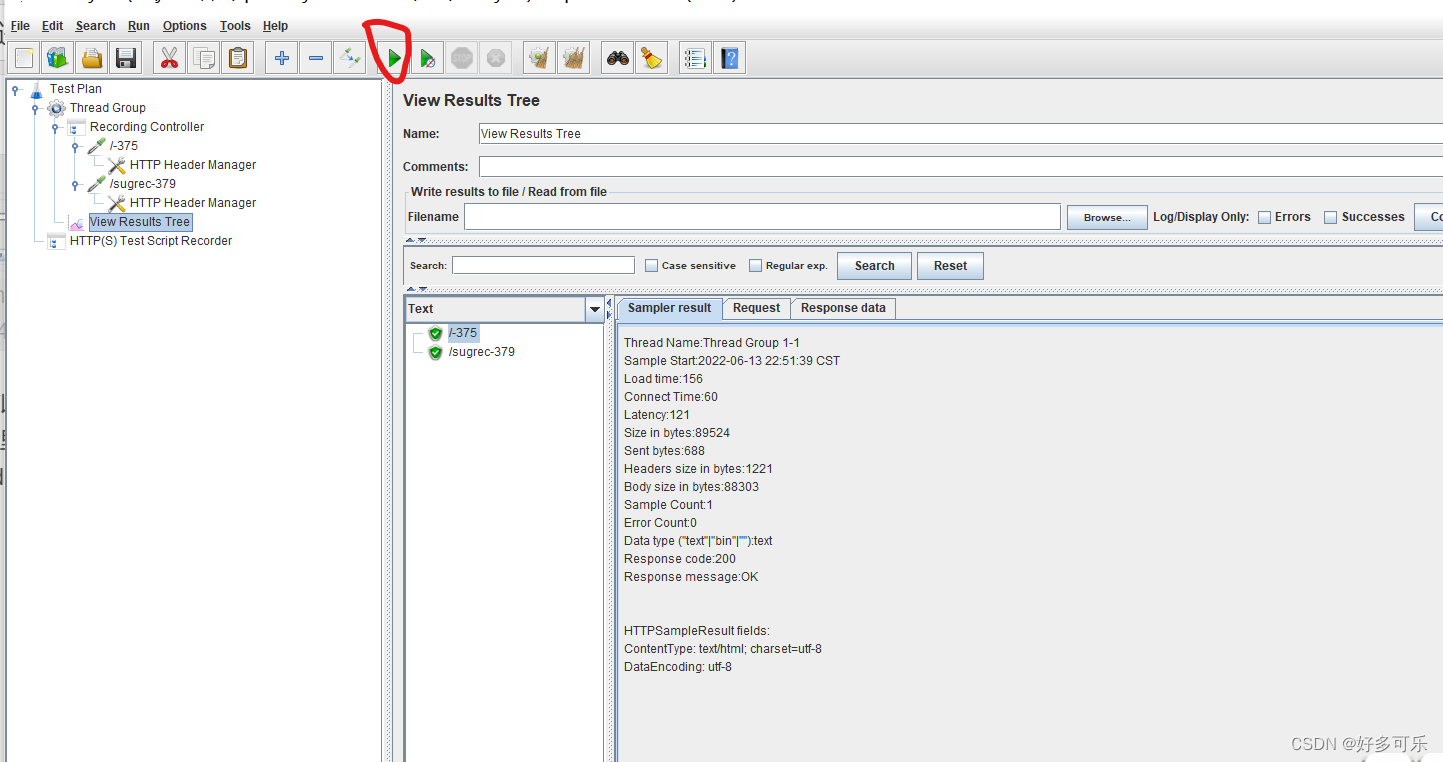Viewport: 1443px width, 762px height.
Task: Click the Help question mark icon
Action: (729, 58)
